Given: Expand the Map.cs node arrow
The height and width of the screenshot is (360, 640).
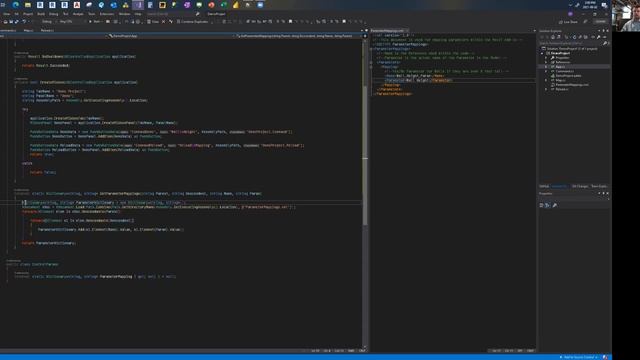Looking at the screenshot, I should pyautogui.click(x=546, y=80).
